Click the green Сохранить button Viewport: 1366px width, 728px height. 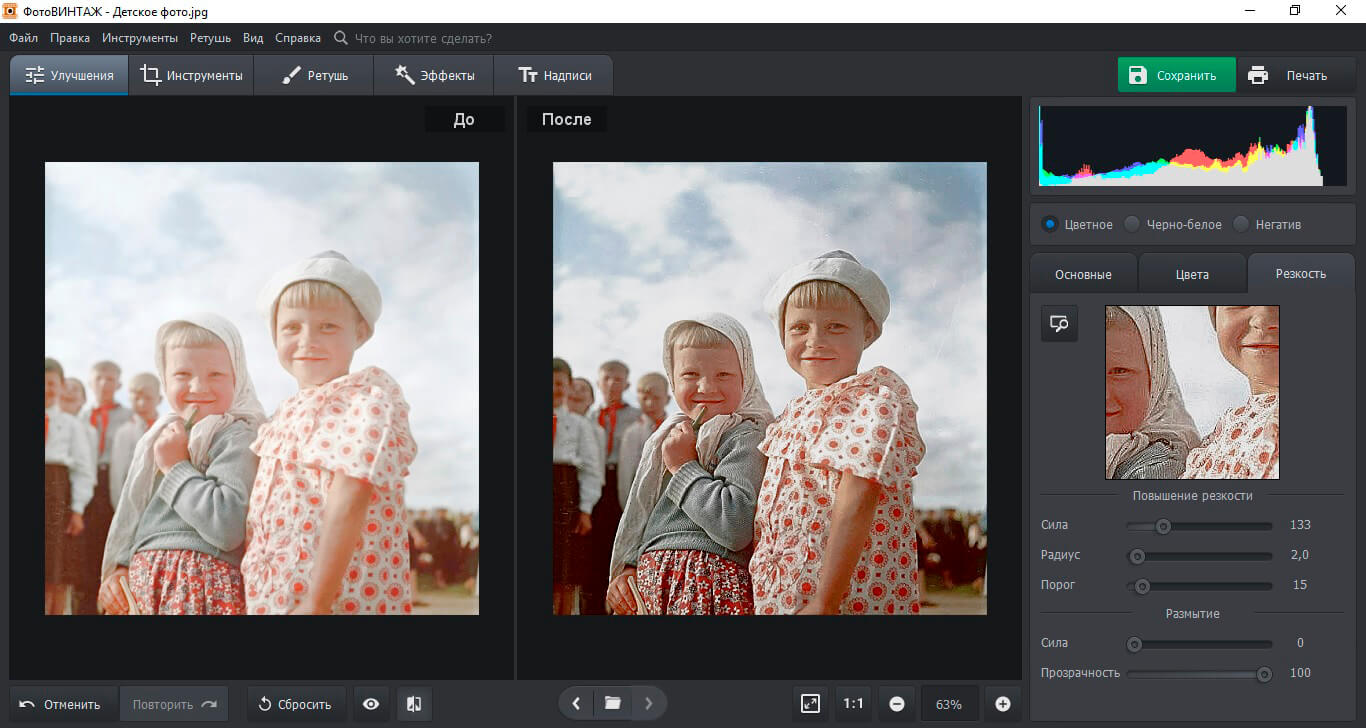tap(1176, 75)
